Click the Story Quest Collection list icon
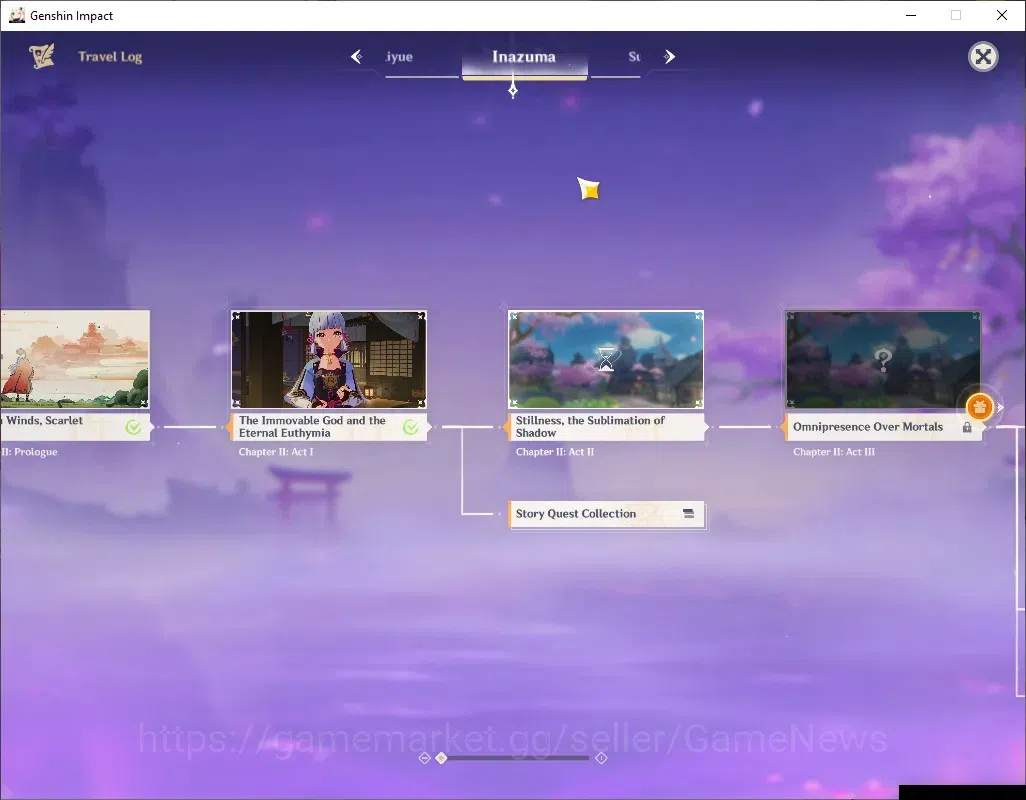Viewport: 1026px width, 800px height. 688,513
